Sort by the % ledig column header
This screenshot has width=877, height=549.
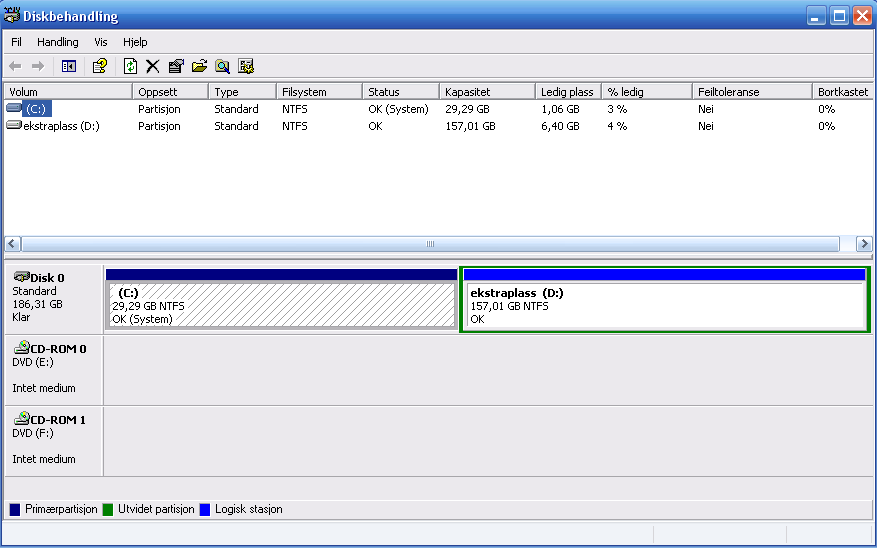point(647,92)
